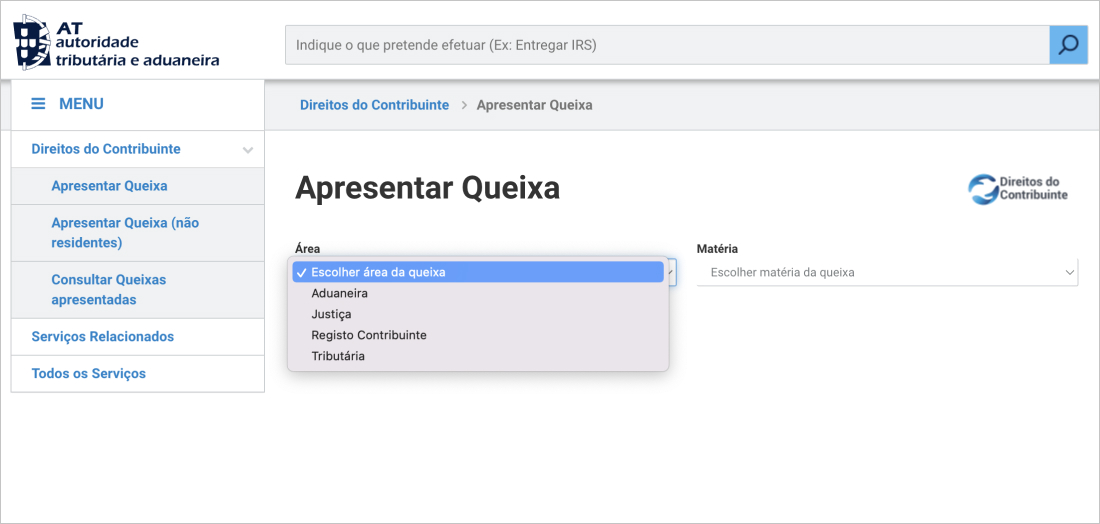Open the Matéria dropdown
Viewport: 1100px width, 524px height.
tap(886, 272)
